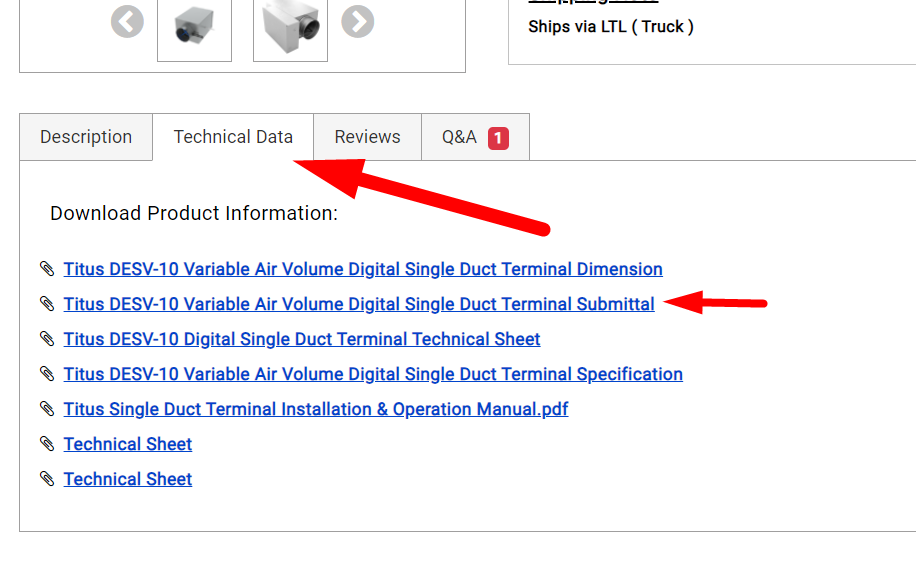This screenshot has height=578, width=916.
Task: Click the next image arrow in carousel
Action: click(357, 21)
